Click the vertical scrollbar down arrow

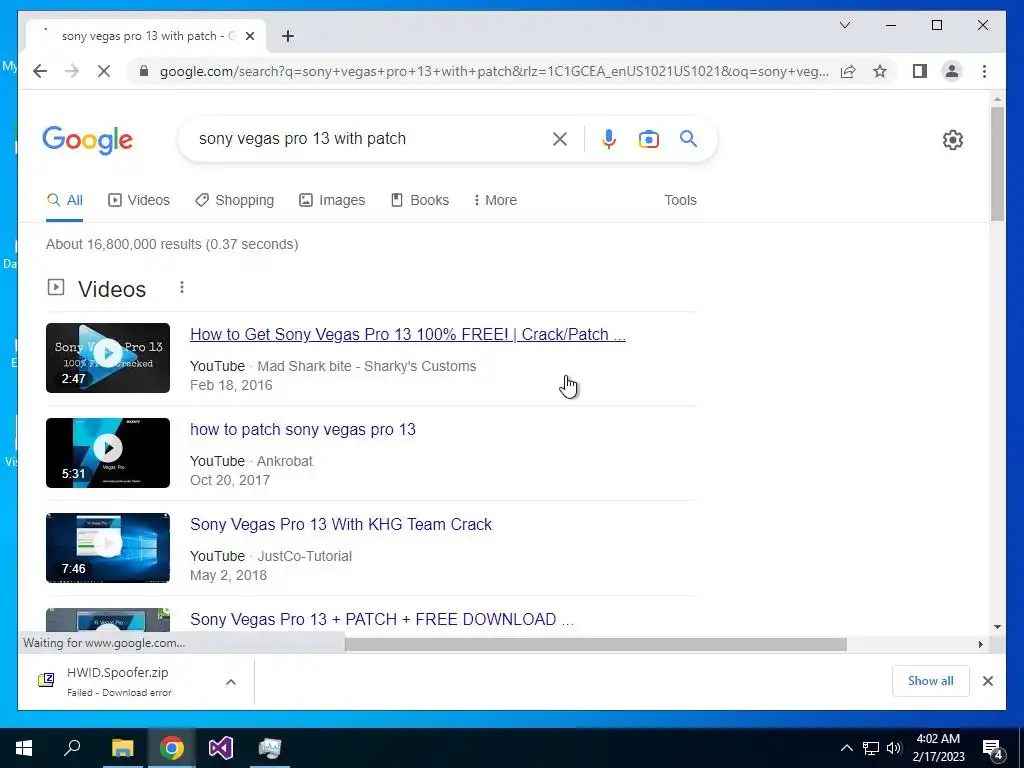(x=997, y=627)
